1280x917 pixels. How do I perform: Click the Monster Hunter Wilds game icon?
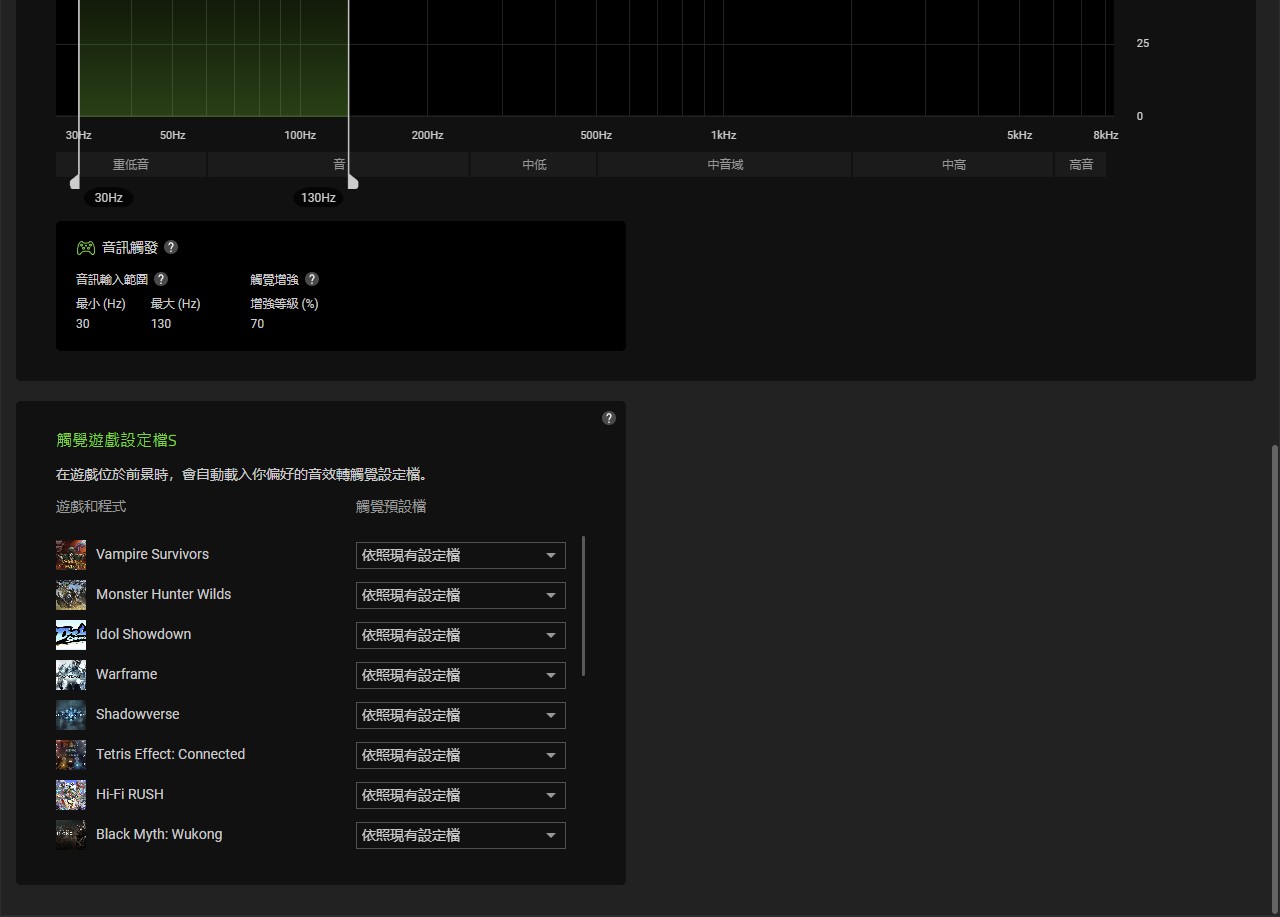point(71,595)
